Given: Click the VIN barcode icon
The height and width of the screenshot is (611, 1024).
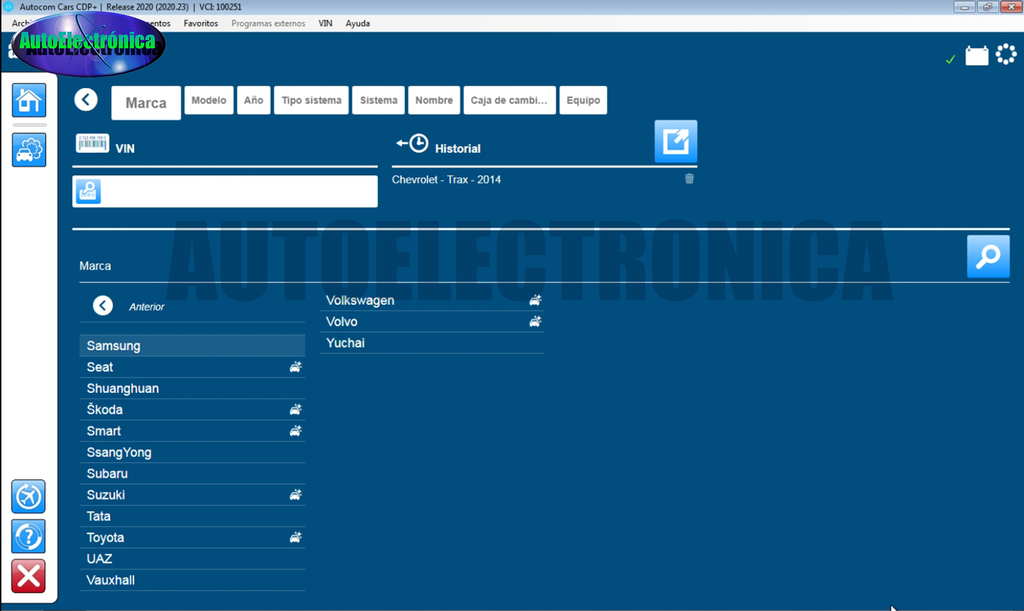Looking at the screenshot, I should (x=92, y=143).
